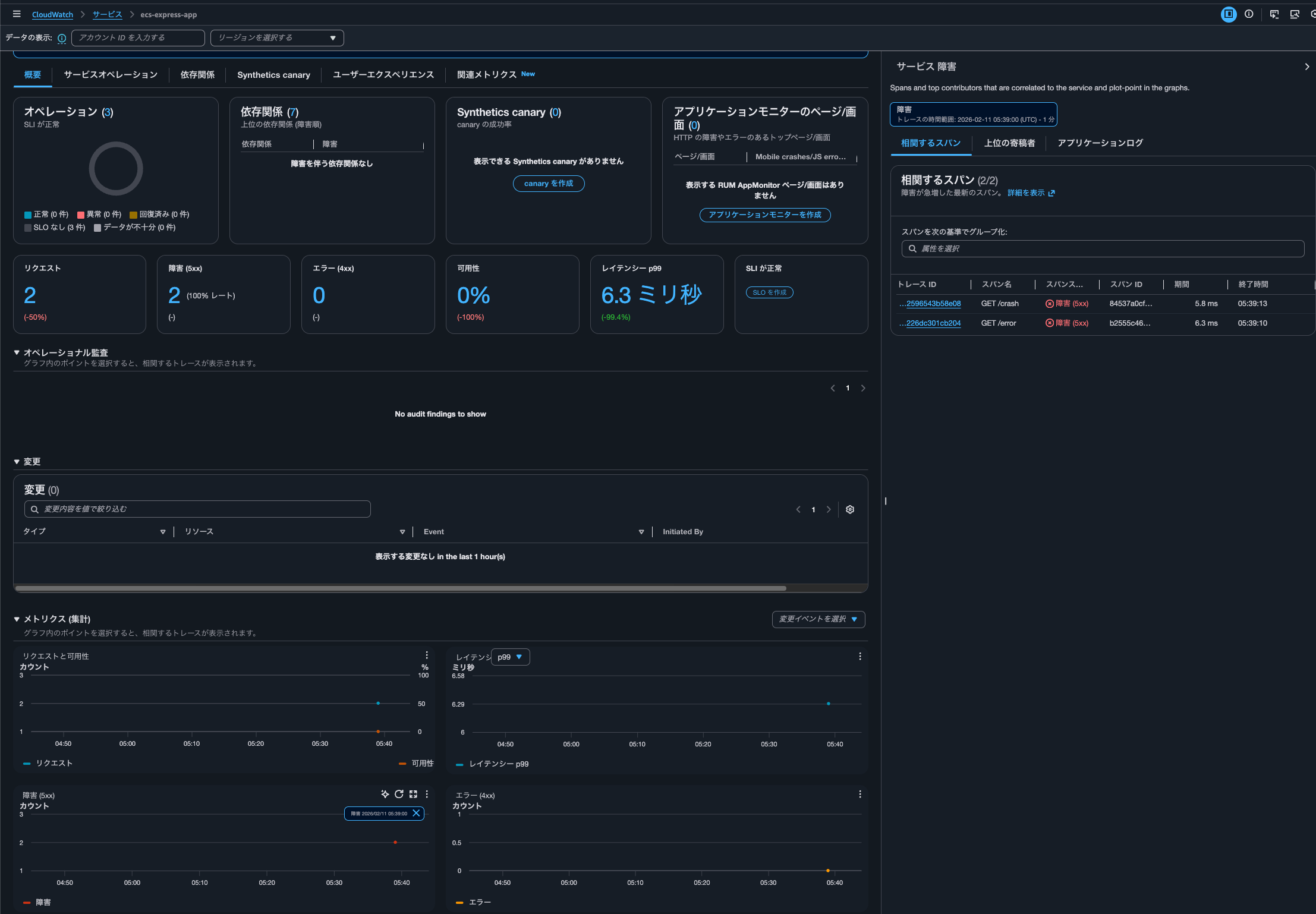Open the hamburger navigation menu

(17, 14)
